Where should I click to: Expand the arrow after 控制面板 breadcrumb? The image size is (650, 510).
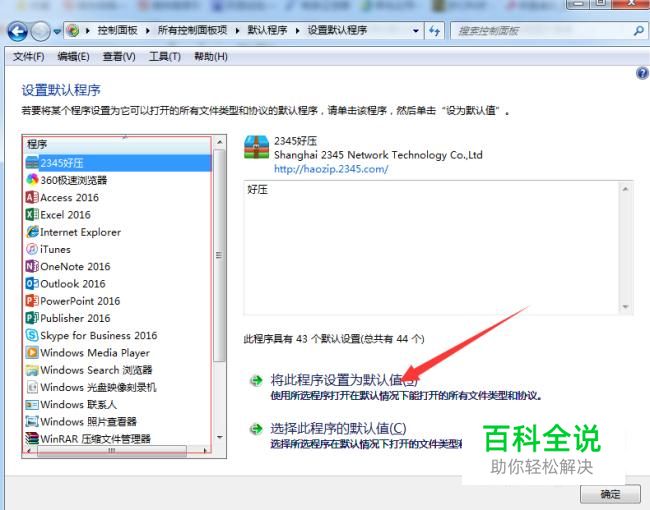(x=148, y=31)
